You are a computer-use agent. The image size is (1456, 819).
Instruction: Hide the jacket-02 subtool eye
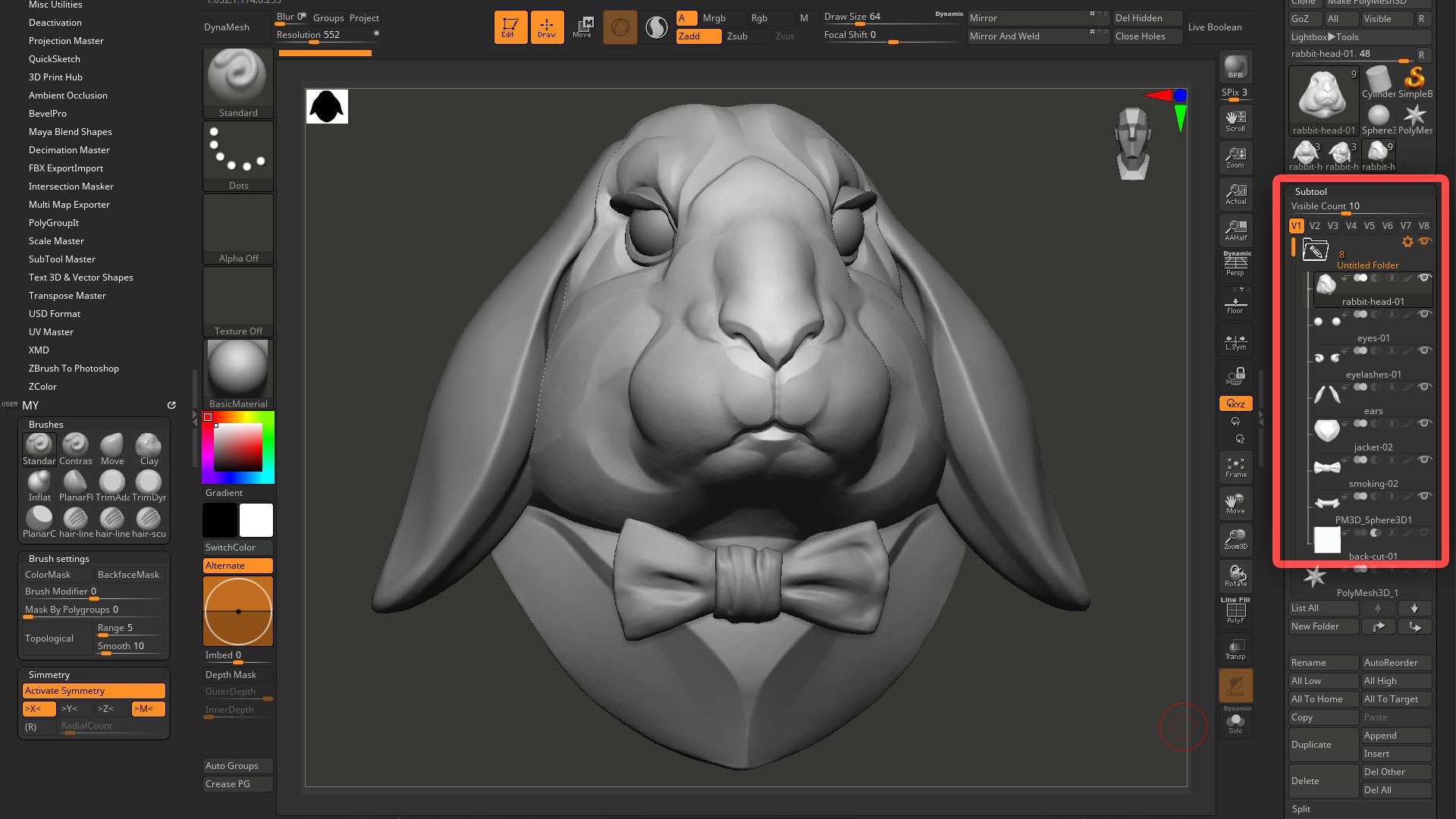(1424, 423)
